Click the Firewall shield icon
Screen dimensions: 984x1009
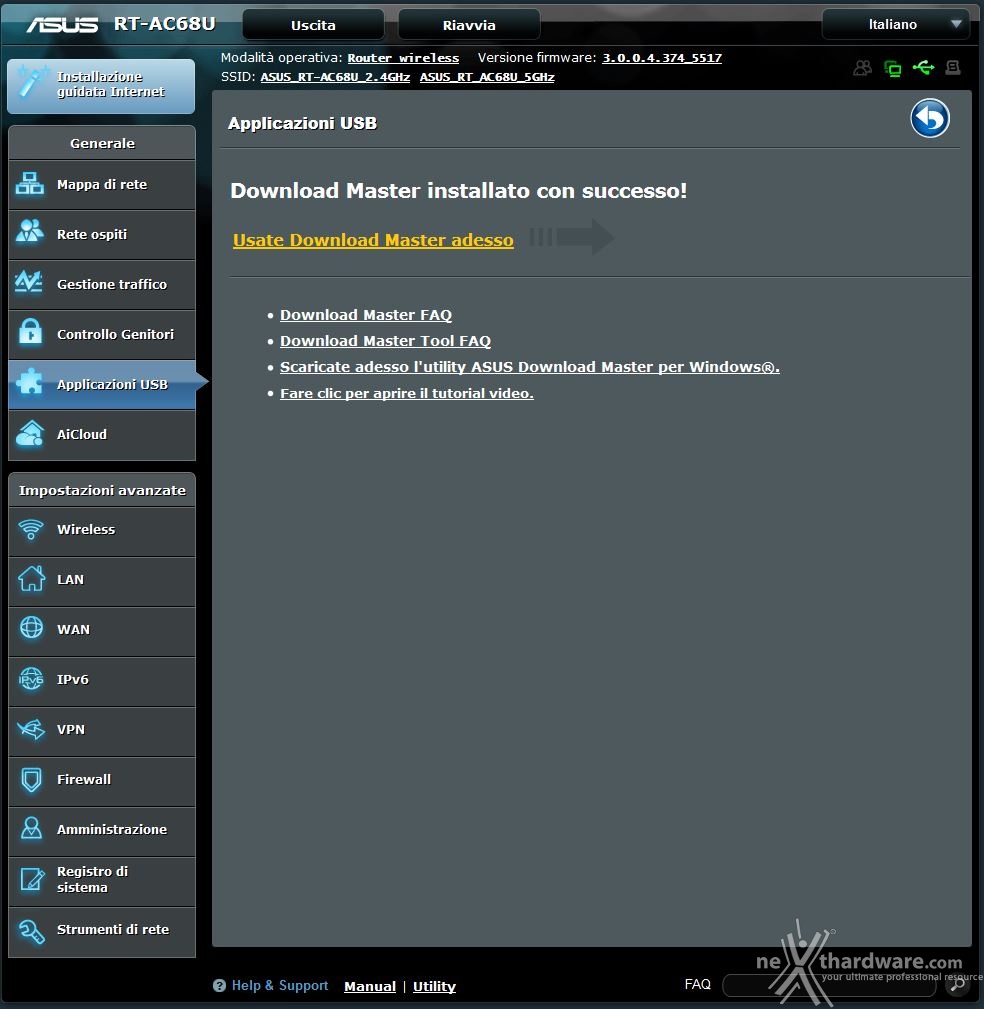coord(30,779)
